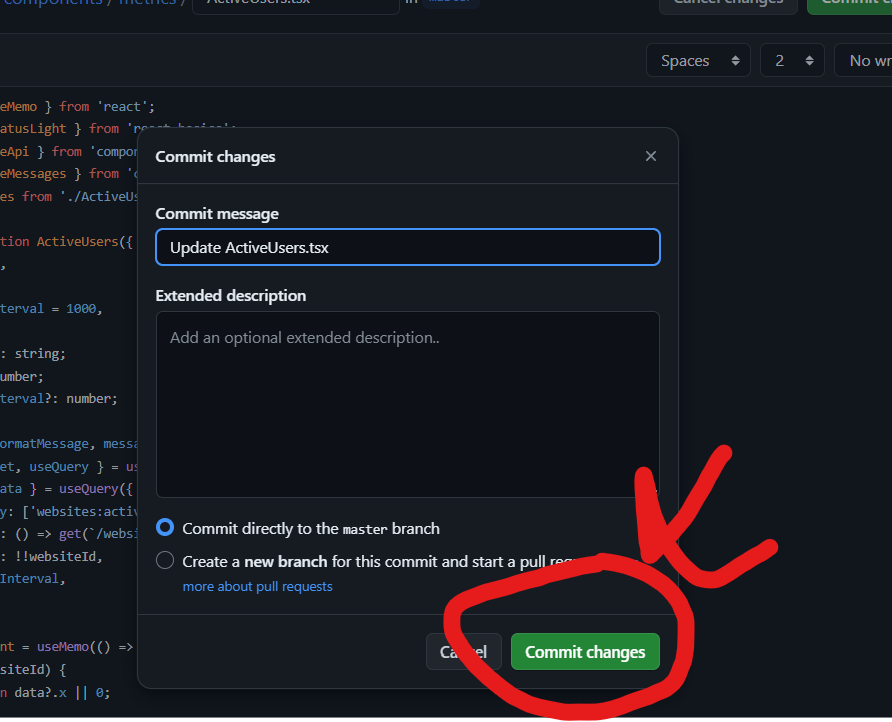This screenshot has height=722, width=892.
Task: Click the top-right green Commit button
Action: click(x=850, y=3)
